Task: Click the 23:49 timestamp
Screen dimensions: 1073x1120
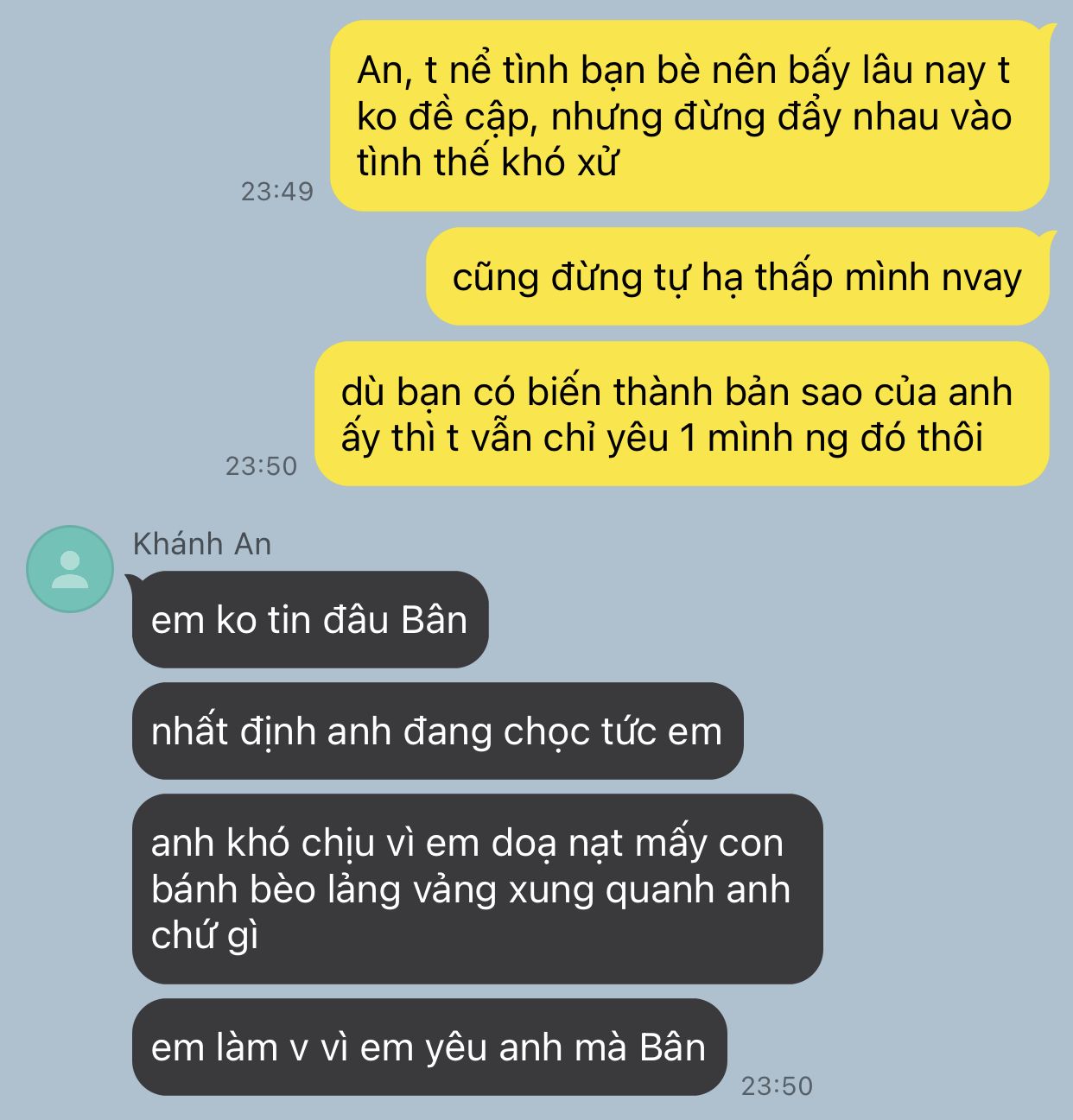Action: click(277, 191)
